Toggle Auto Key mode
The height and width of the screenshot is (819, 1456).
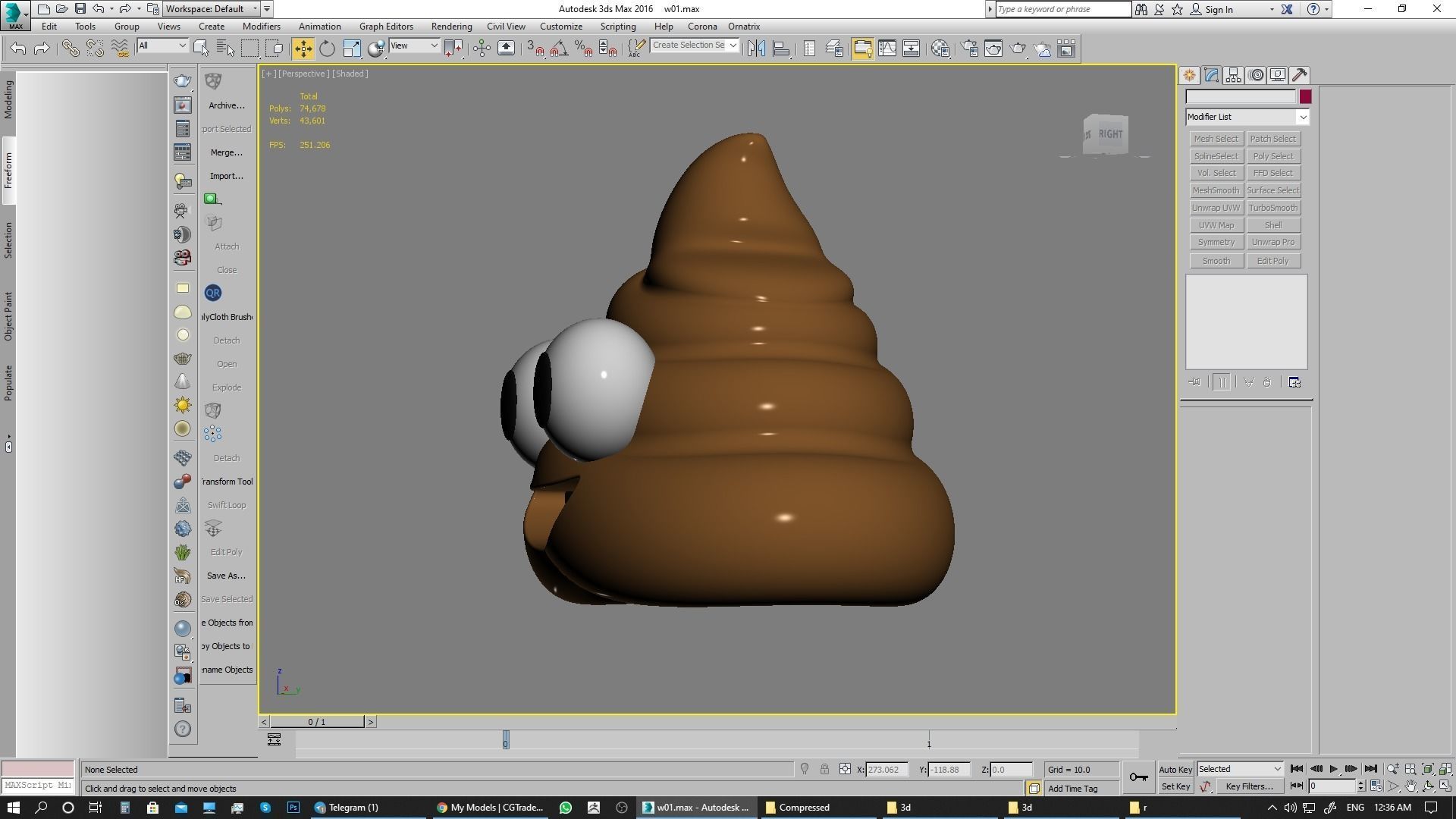tap(1175, 769)
